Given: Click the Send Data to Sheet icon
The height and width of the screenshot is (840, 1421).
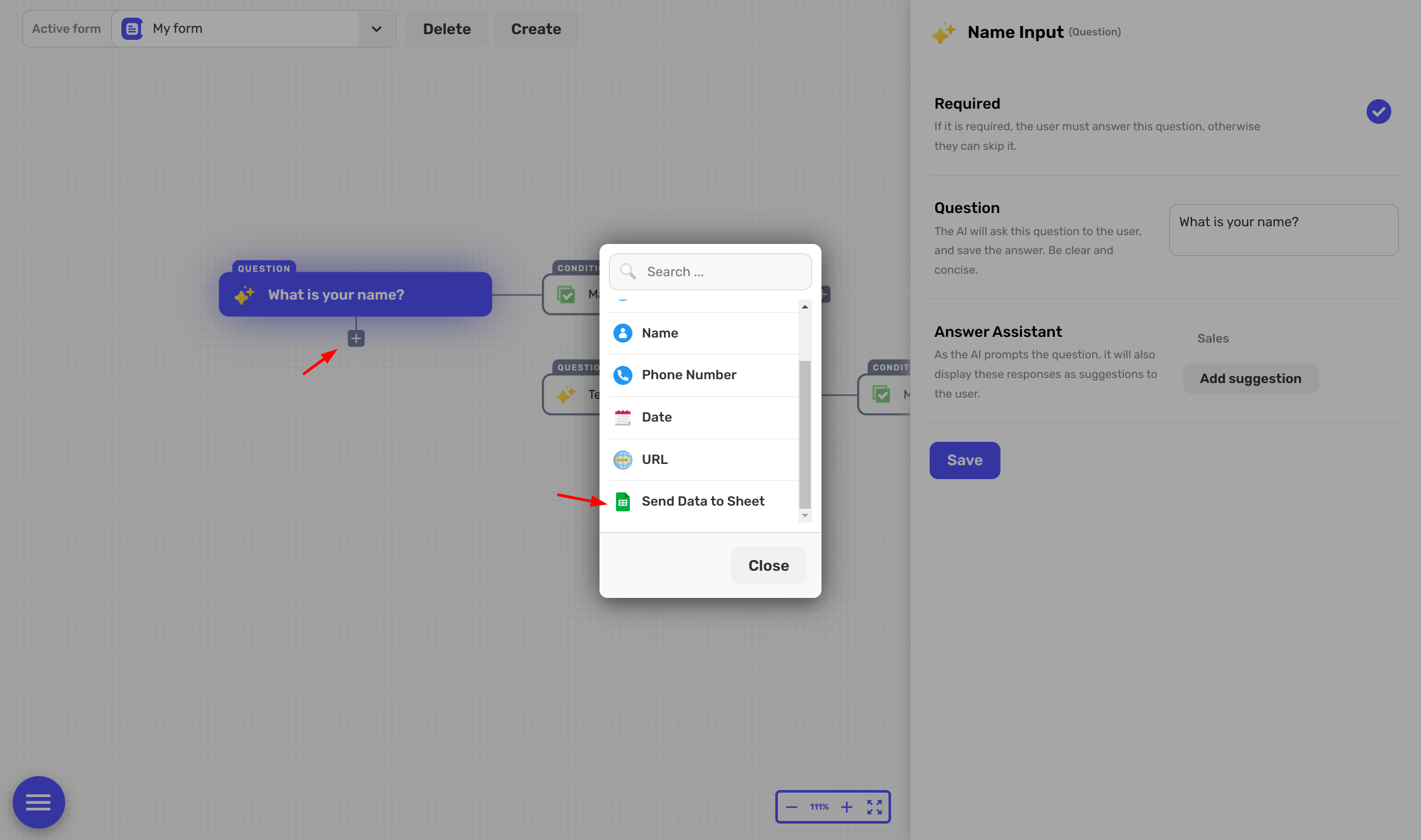Looking at the screenshot, I should pos(623,501).
